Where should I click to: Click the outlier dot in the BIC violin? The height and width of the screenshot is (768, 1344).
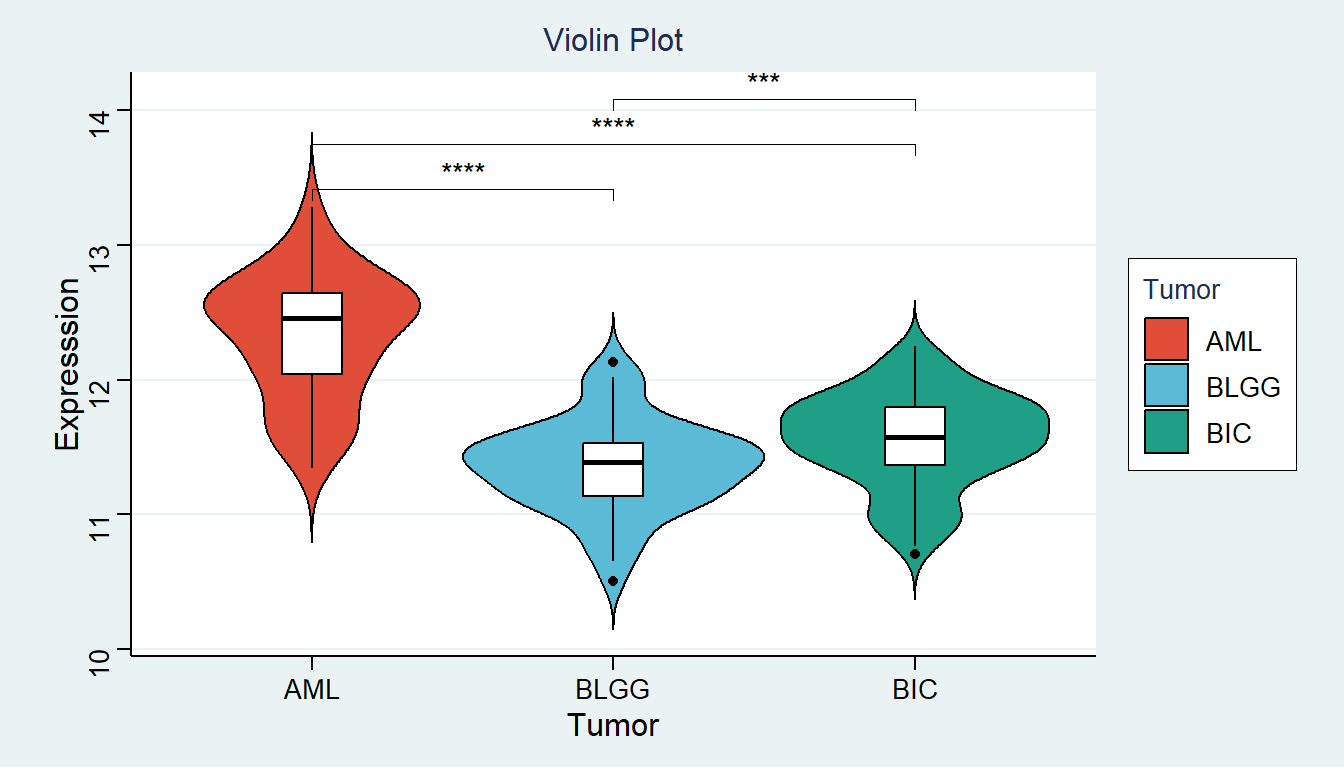tap(915, 554)
